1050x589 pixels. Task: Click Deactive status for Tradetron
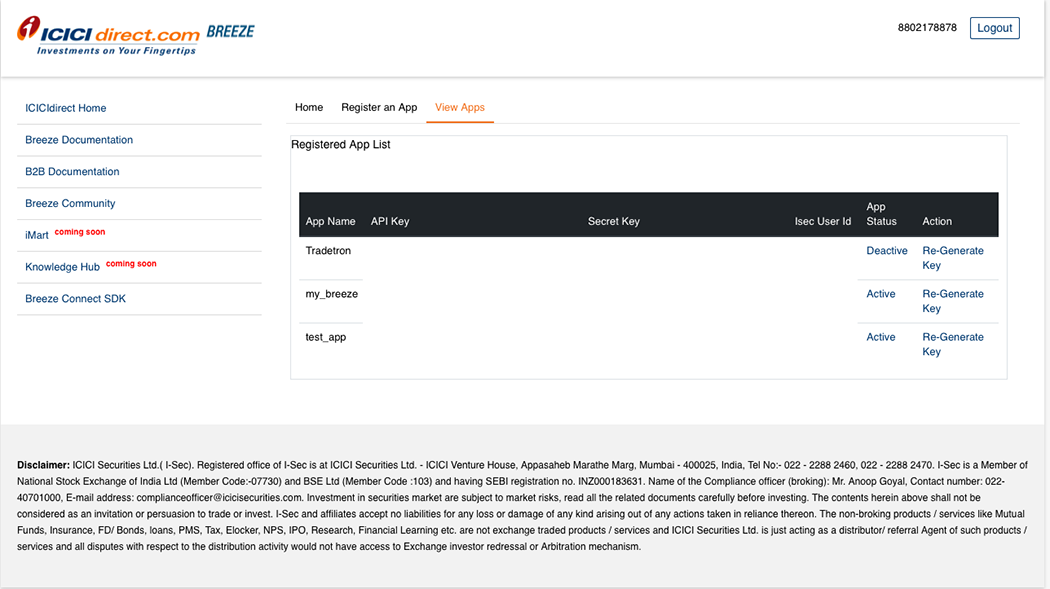(887, 251)
